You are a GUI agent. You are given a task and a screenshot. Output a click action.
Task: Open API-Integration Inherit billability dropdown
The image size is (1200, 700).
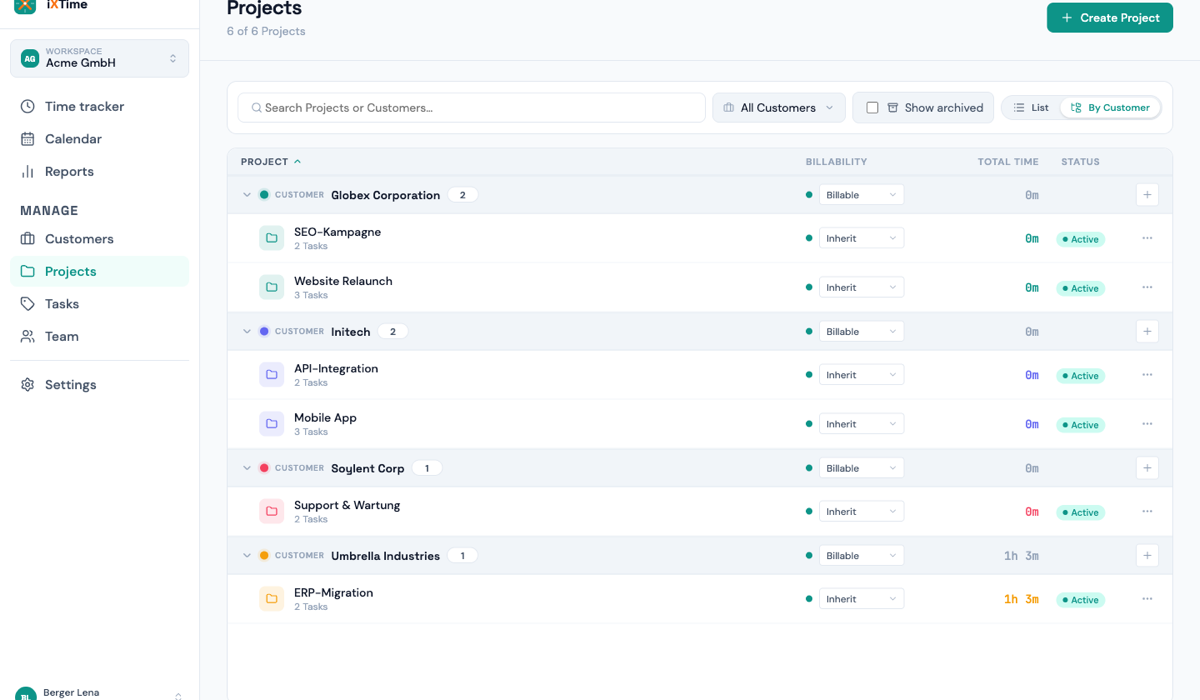coord(861,375)
